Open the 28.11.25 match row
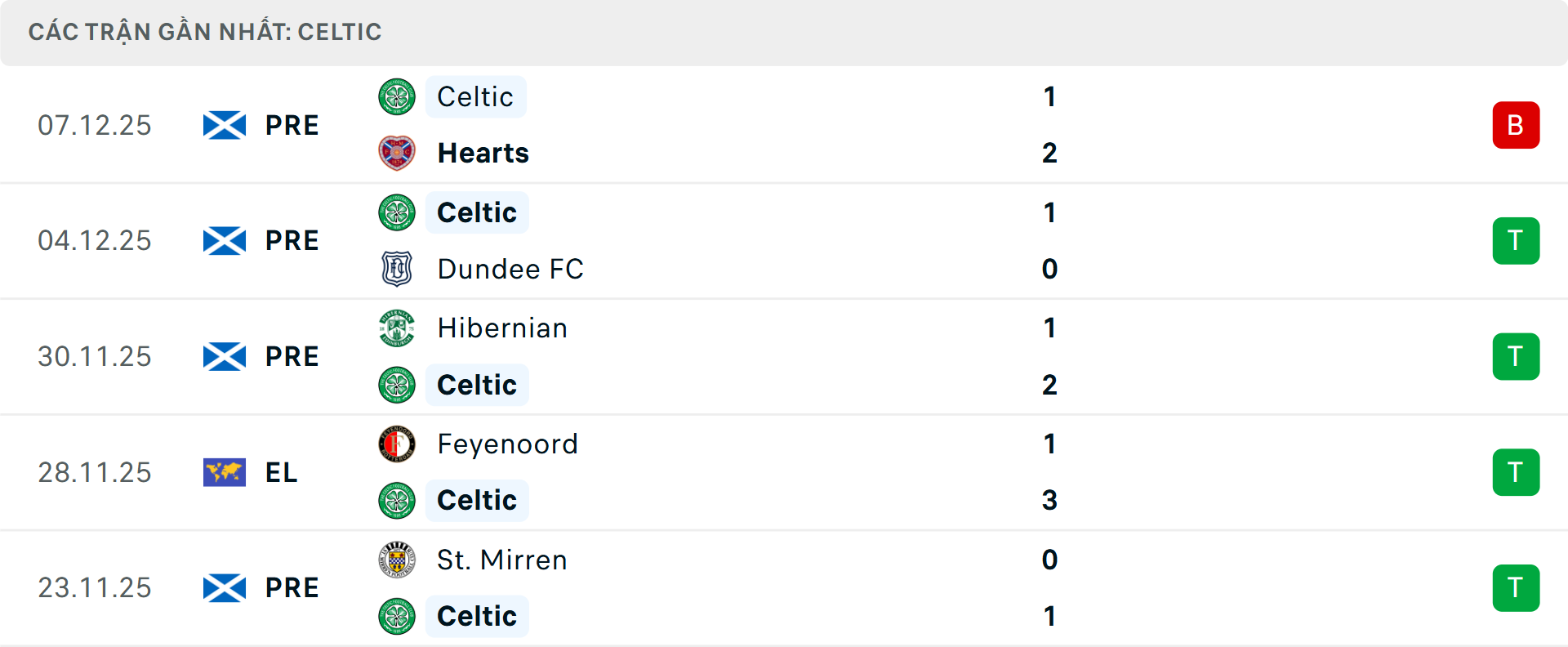This screenshot has height=647, width=1568. click(784, 472)
